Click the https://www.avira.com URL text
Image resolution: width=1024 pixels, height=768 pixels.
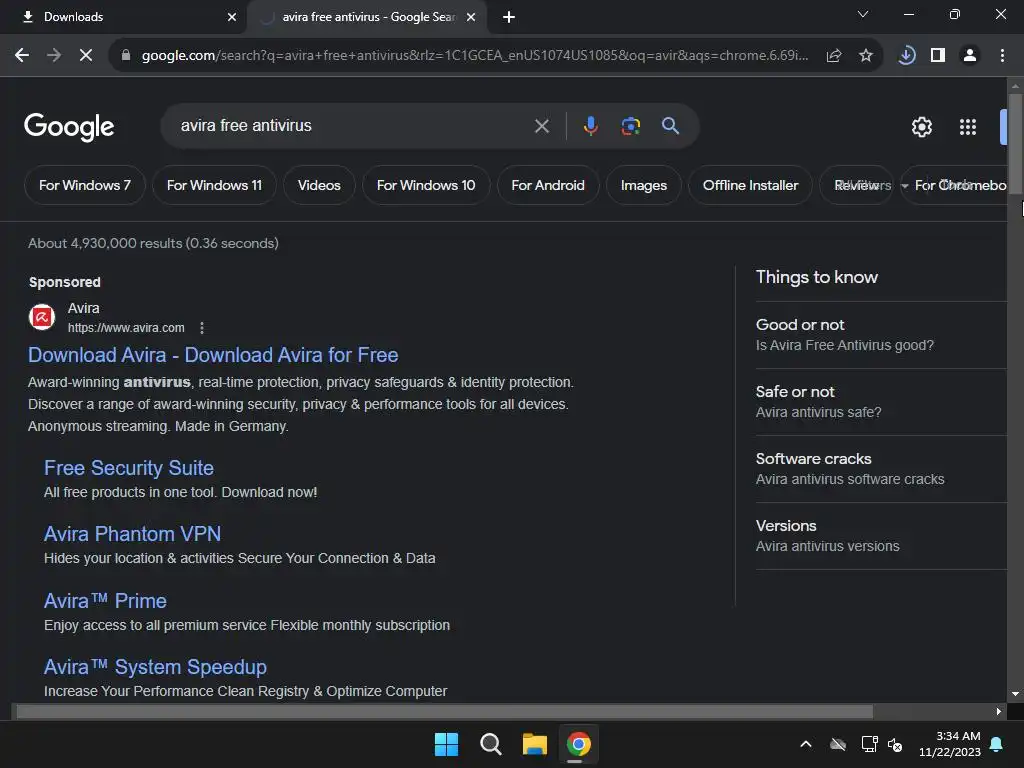click(x=126, y=328)
